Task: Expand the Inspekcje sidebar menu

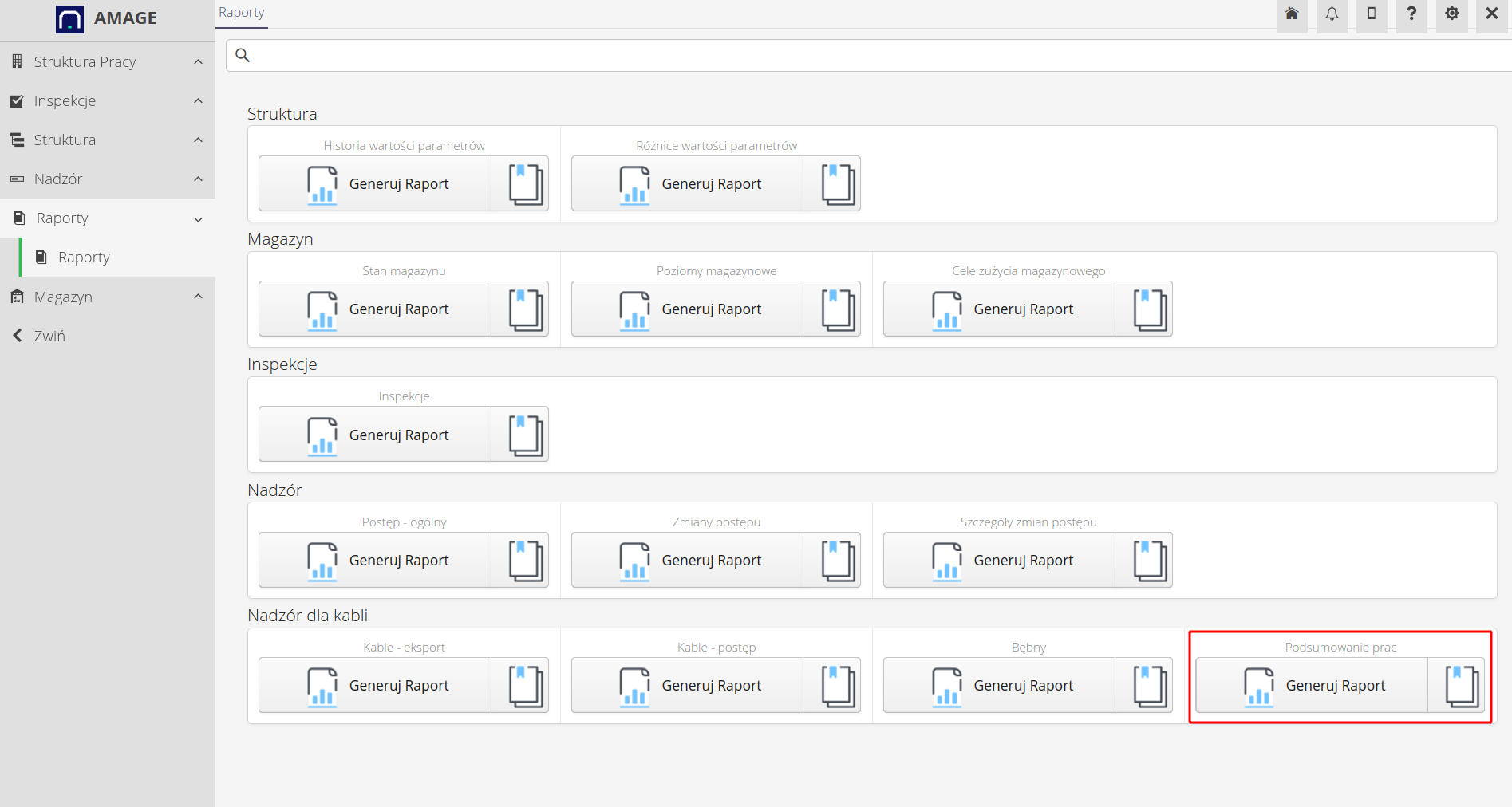Action: point(108,100)
